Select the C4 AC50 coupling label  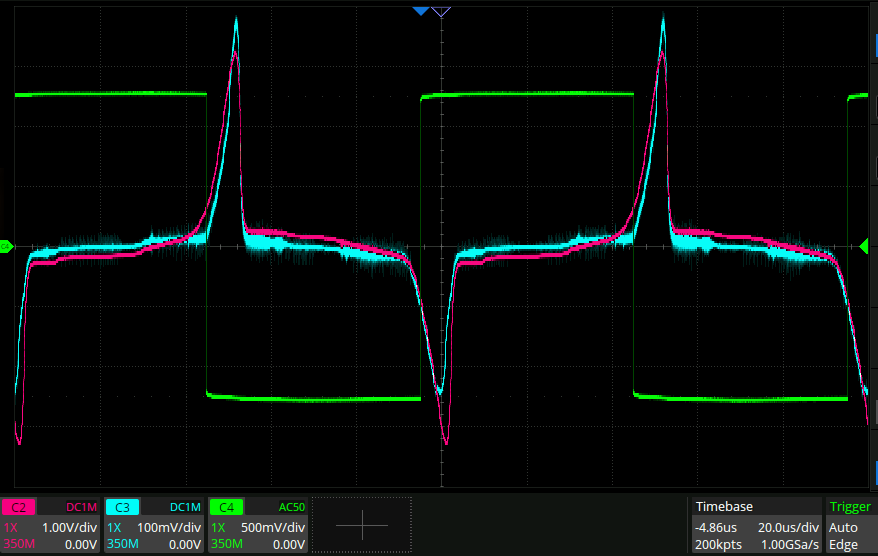point(292,507)
